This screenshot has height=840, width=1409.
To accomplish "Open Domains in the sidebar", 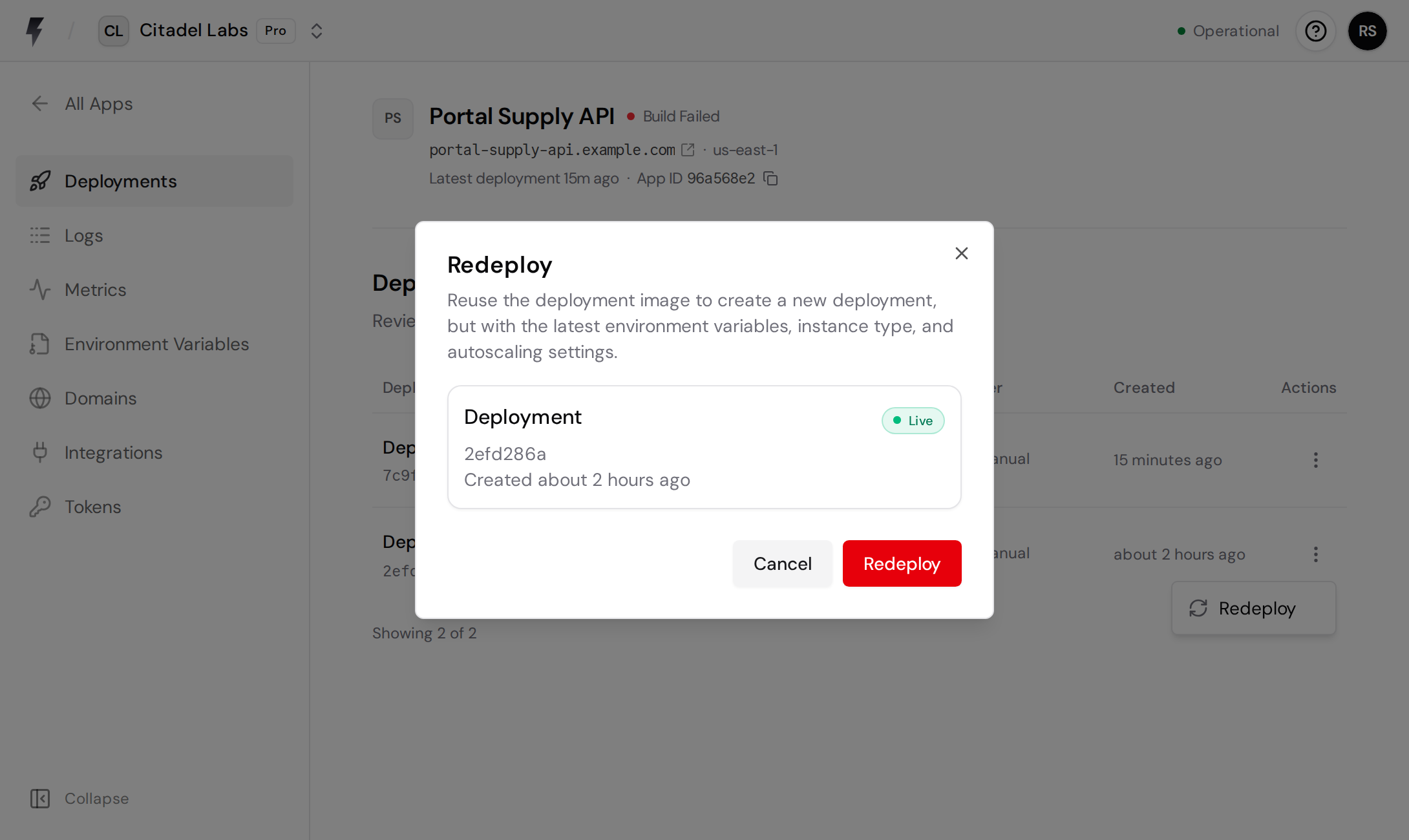I will [x=154, y=399].
